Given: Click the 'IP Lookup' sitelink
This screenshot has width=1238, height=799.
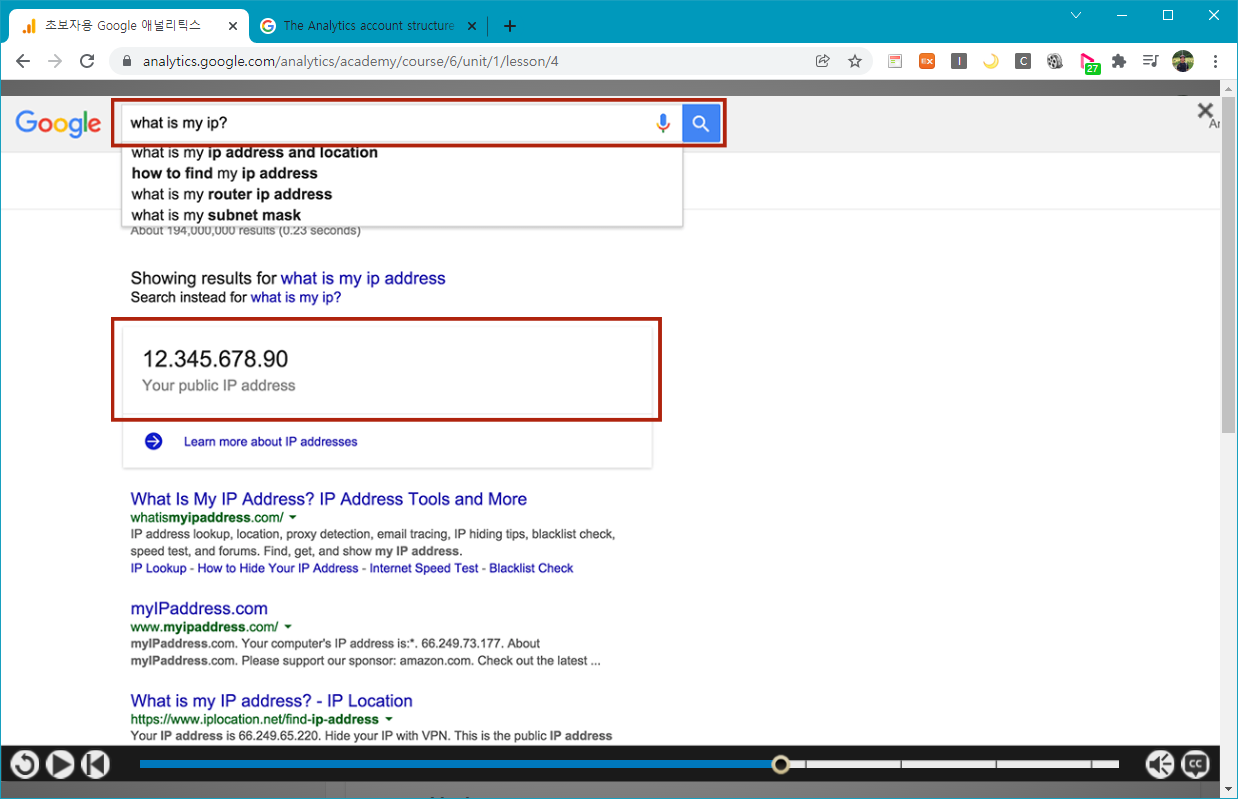Looking at the screenshot, I should [158, 568].
